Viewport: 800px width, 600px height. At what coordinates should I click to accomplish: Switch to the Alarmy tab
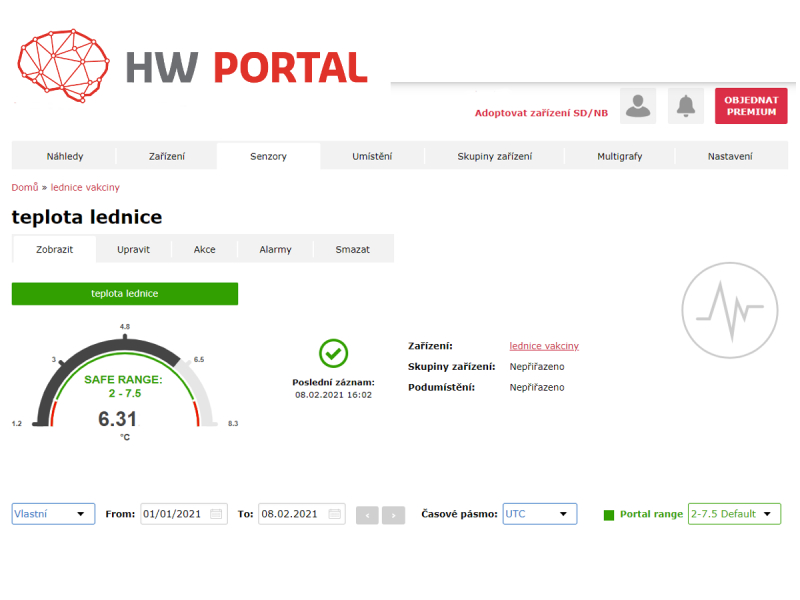click(x=275, y=249)
